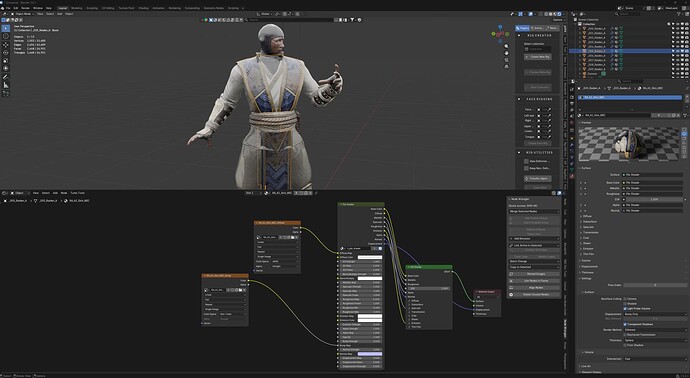Open the Batch Change dropdown
The image size is (690, 378).
(534, 261)
